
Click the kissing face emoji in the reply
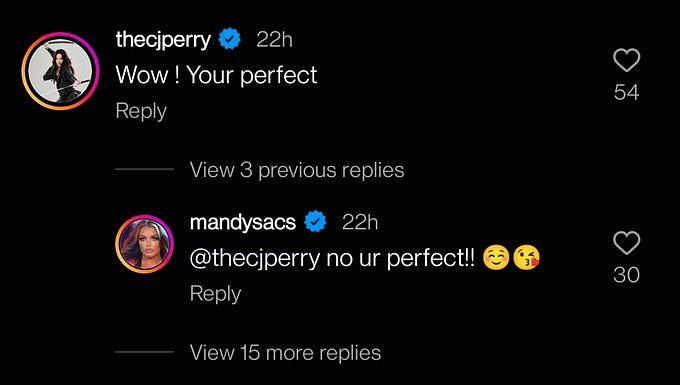point(526,258)
